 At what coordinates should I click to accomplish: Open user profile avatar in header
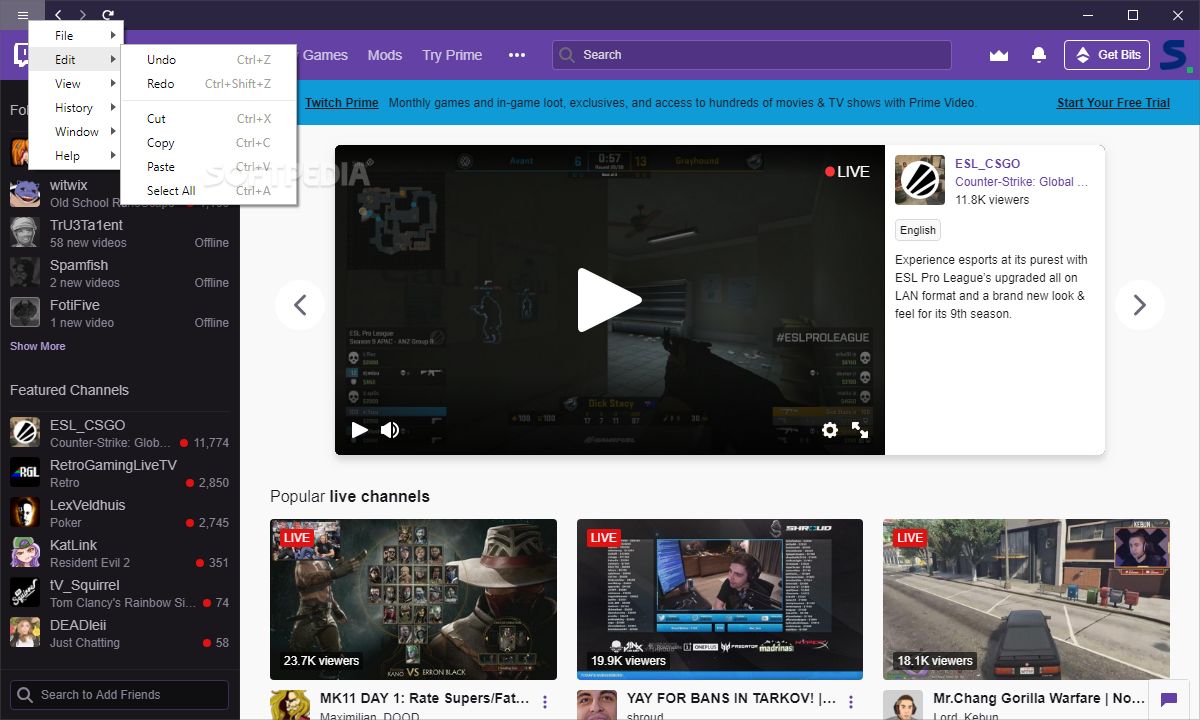[x=1176, y=55]
